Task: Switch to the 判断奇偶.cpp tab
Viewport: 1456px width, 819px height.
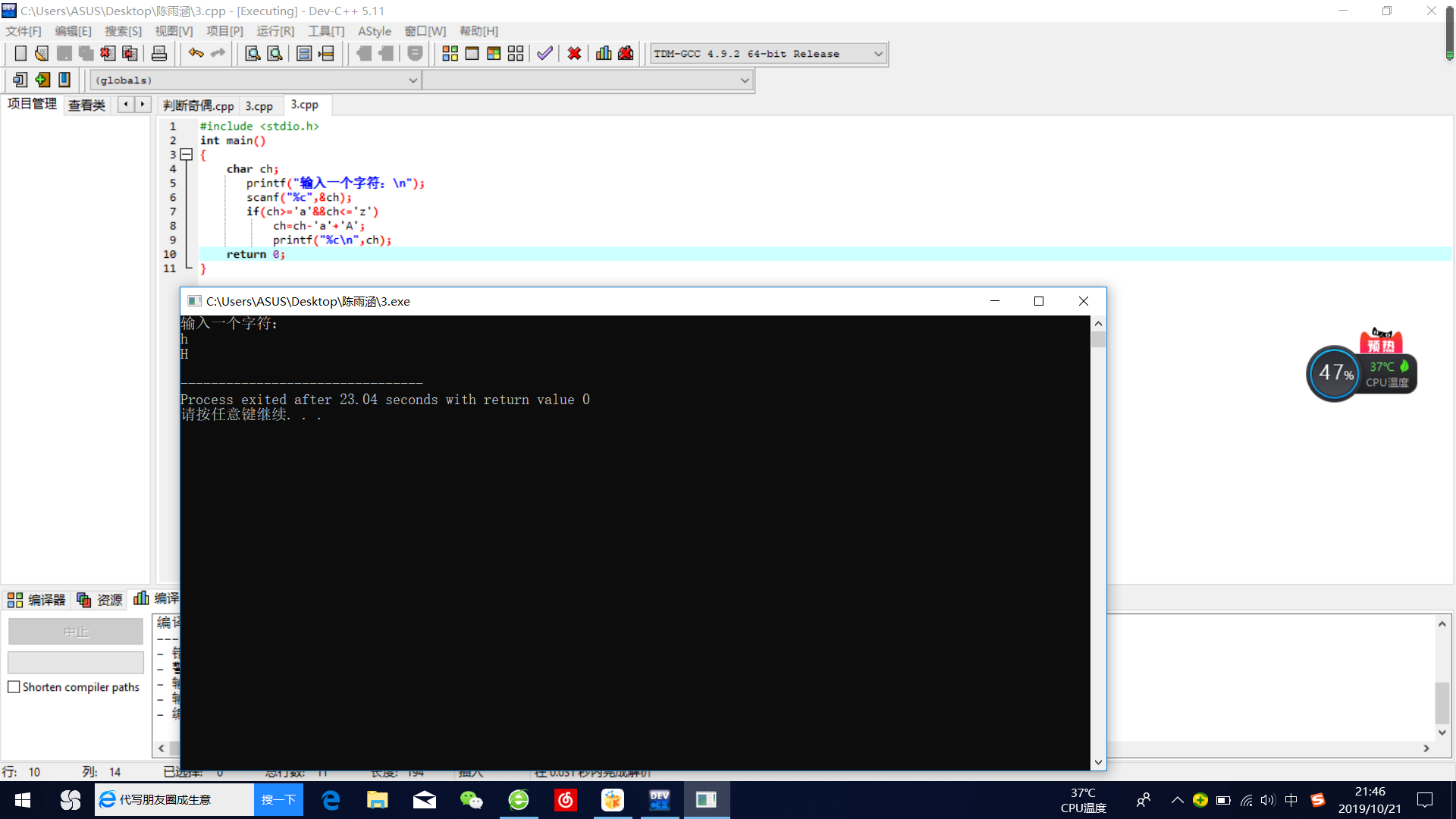Action: coord(198,105)
